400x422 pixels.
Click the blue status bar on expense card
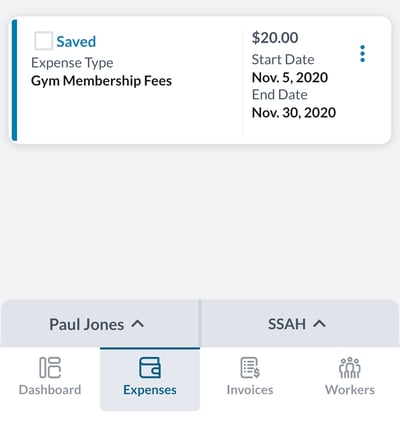coord(14,80)
